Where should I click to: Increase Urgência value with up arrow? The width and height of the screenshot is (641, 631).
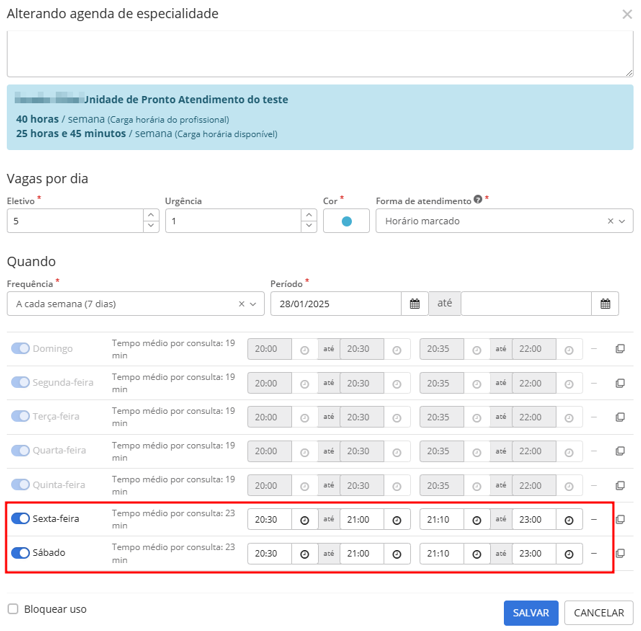(309, 215)
